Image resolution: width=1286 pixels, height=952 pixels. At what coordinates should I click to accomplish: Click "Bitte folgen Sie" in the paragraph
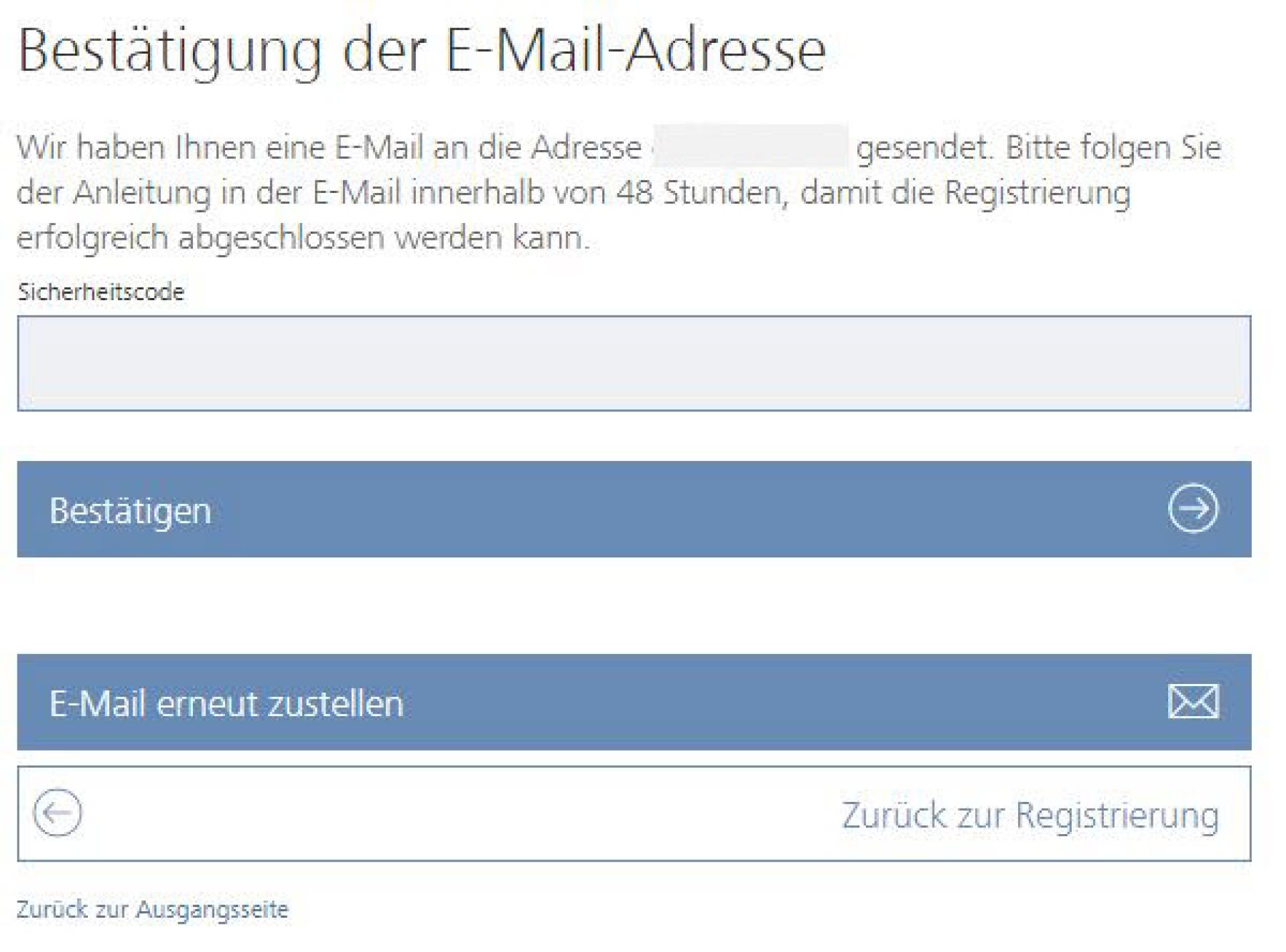[1113, 147]
